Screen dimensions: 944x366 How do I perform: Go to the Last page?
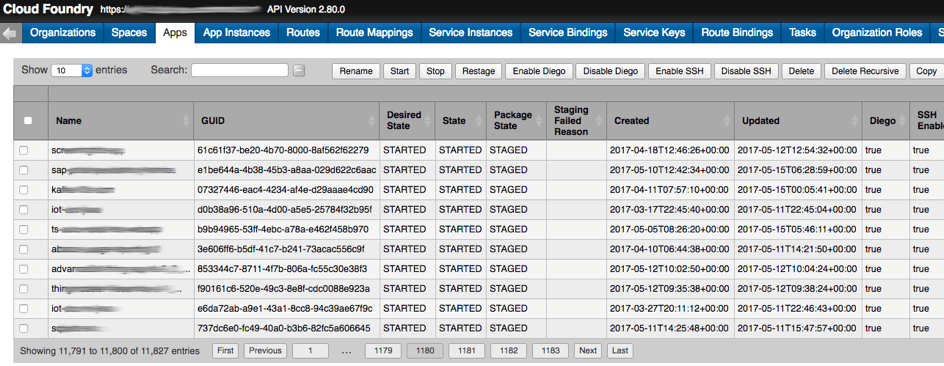620,350
